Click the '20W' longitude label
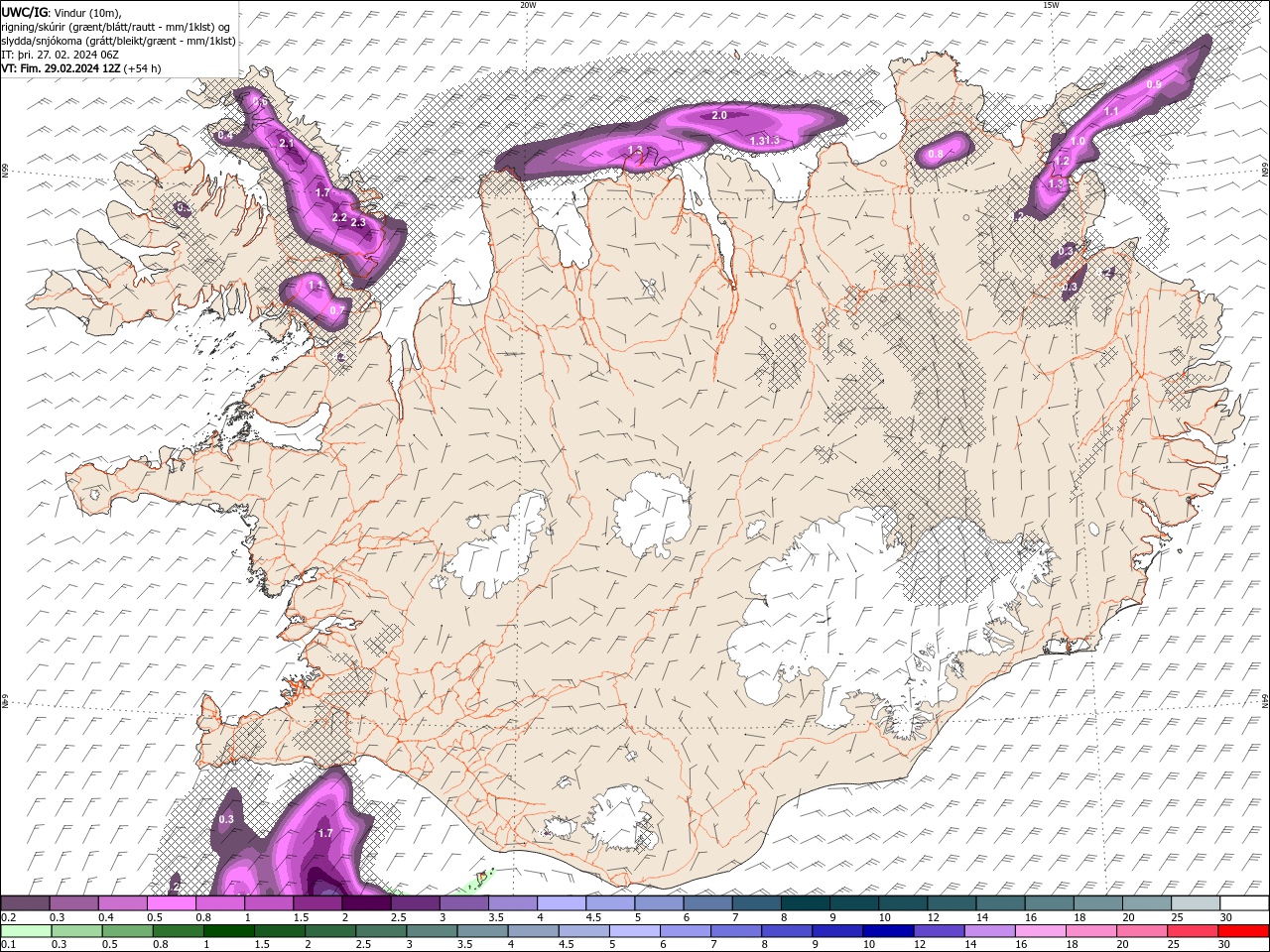Image resolution: width=1270 pixels, height=952 pixels. 528,5
